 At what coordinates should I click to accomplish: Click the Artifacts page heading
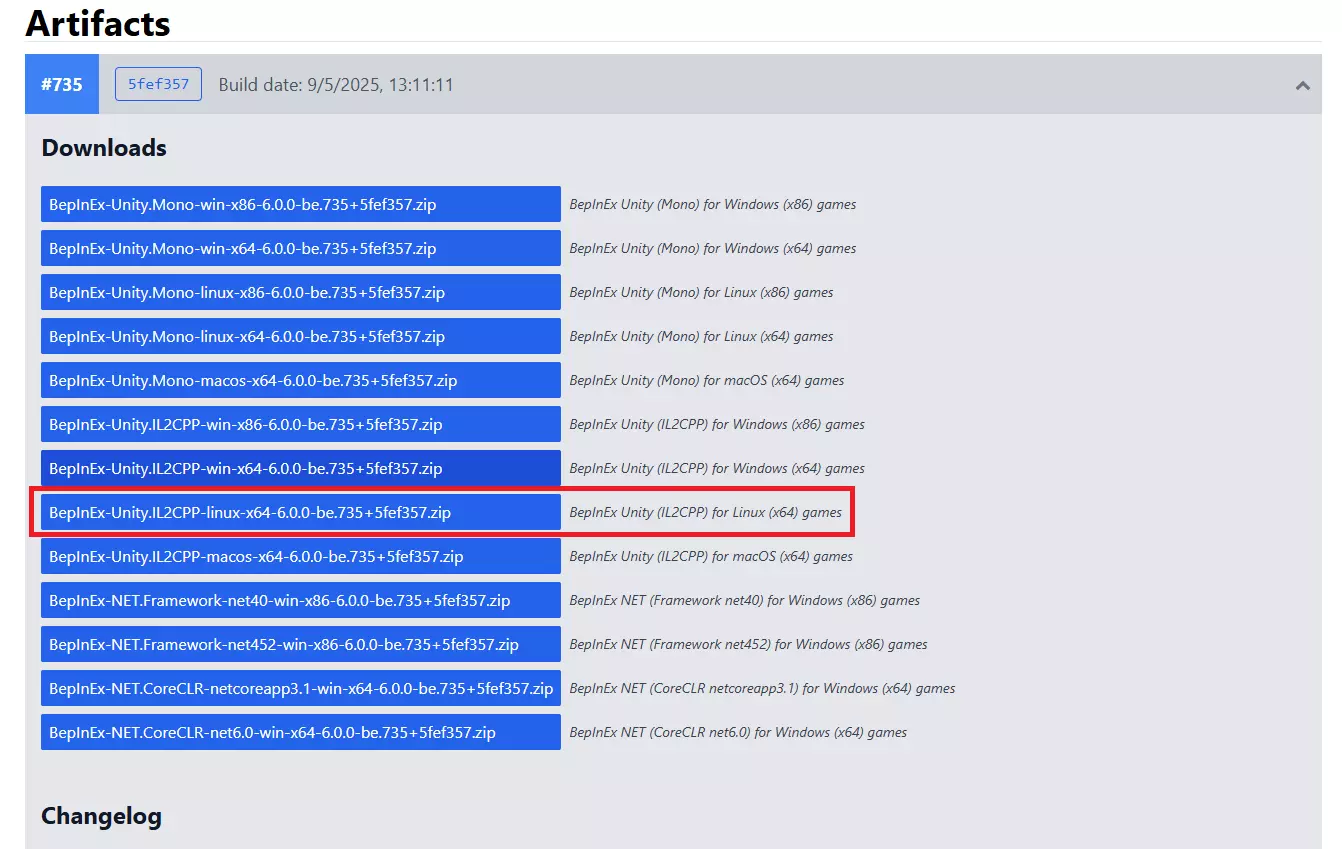point(98,23)
